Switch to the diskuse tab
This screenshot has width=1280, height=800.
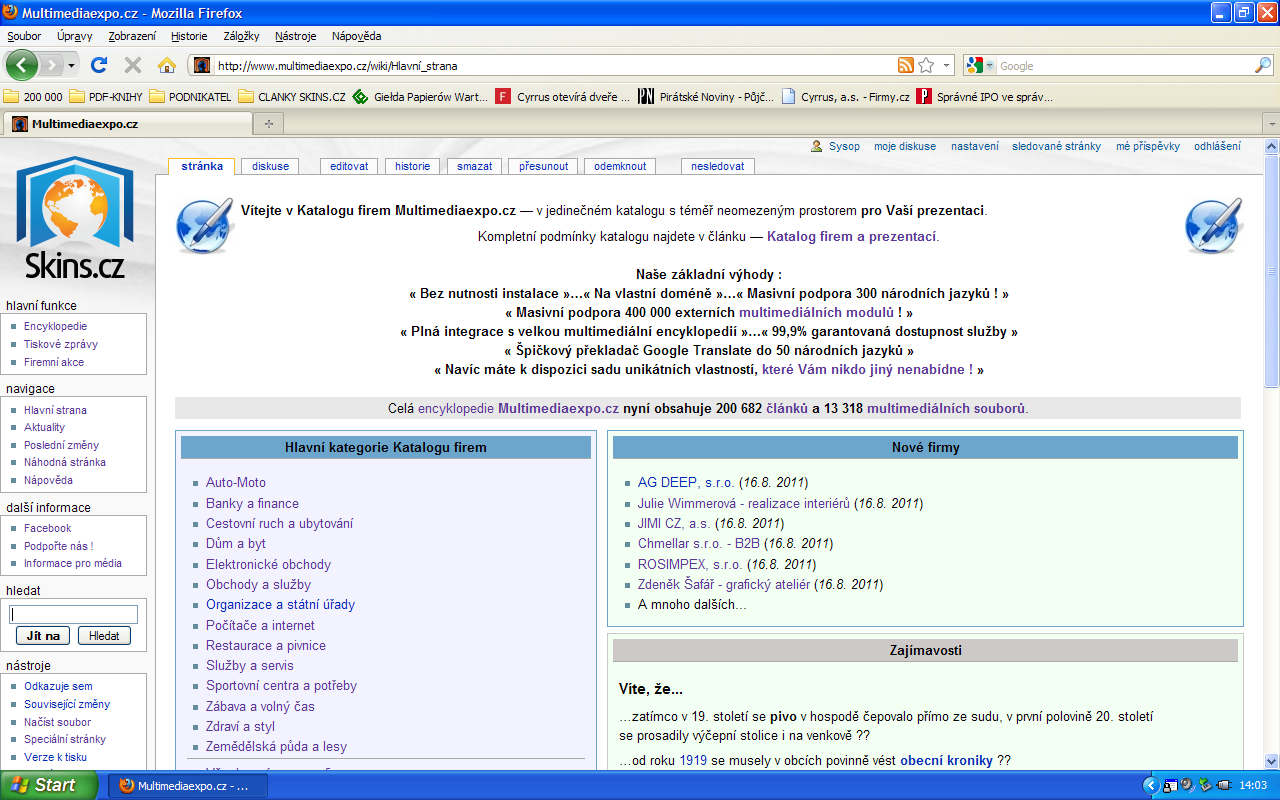tap(270, 166)
